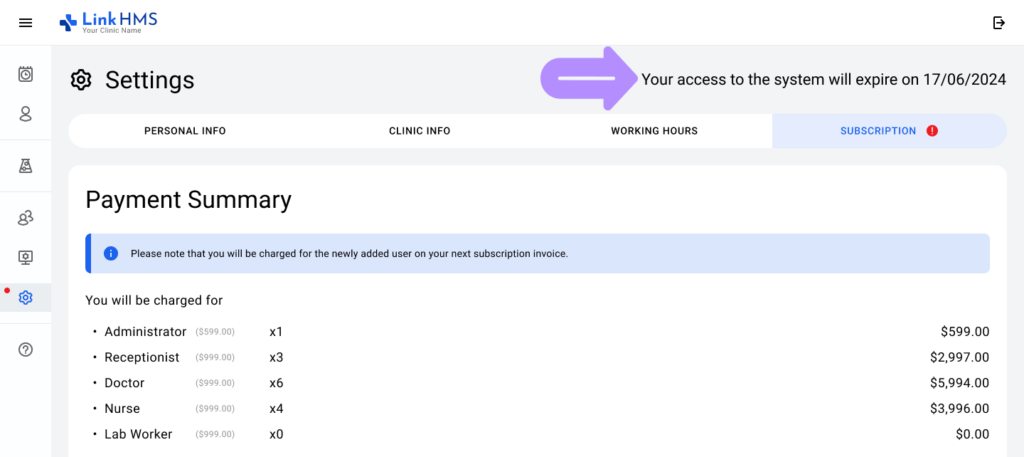The image size is (1024, 457).
Task: Click the blue info icon in notice banner
Action: [111, 253]
